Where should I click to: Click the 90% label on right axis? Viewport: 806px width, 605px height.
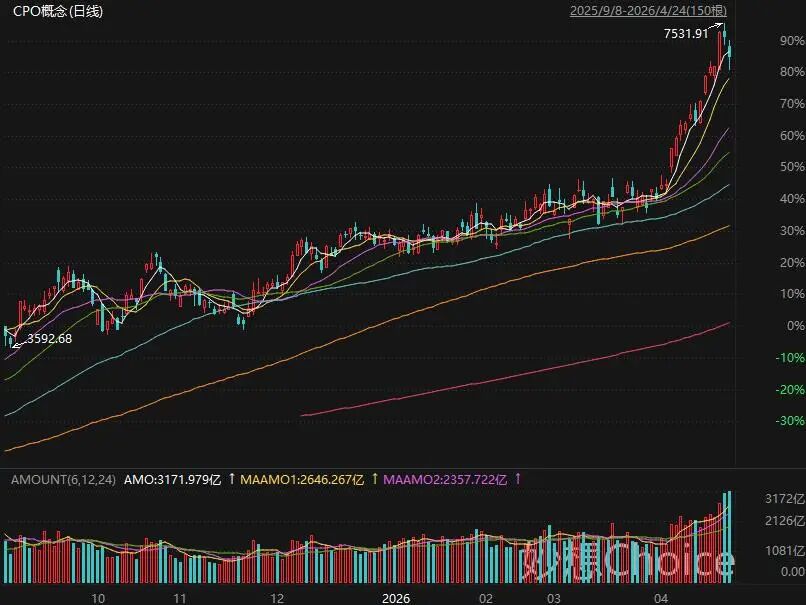pyautogui.click(x=791, y=41)
